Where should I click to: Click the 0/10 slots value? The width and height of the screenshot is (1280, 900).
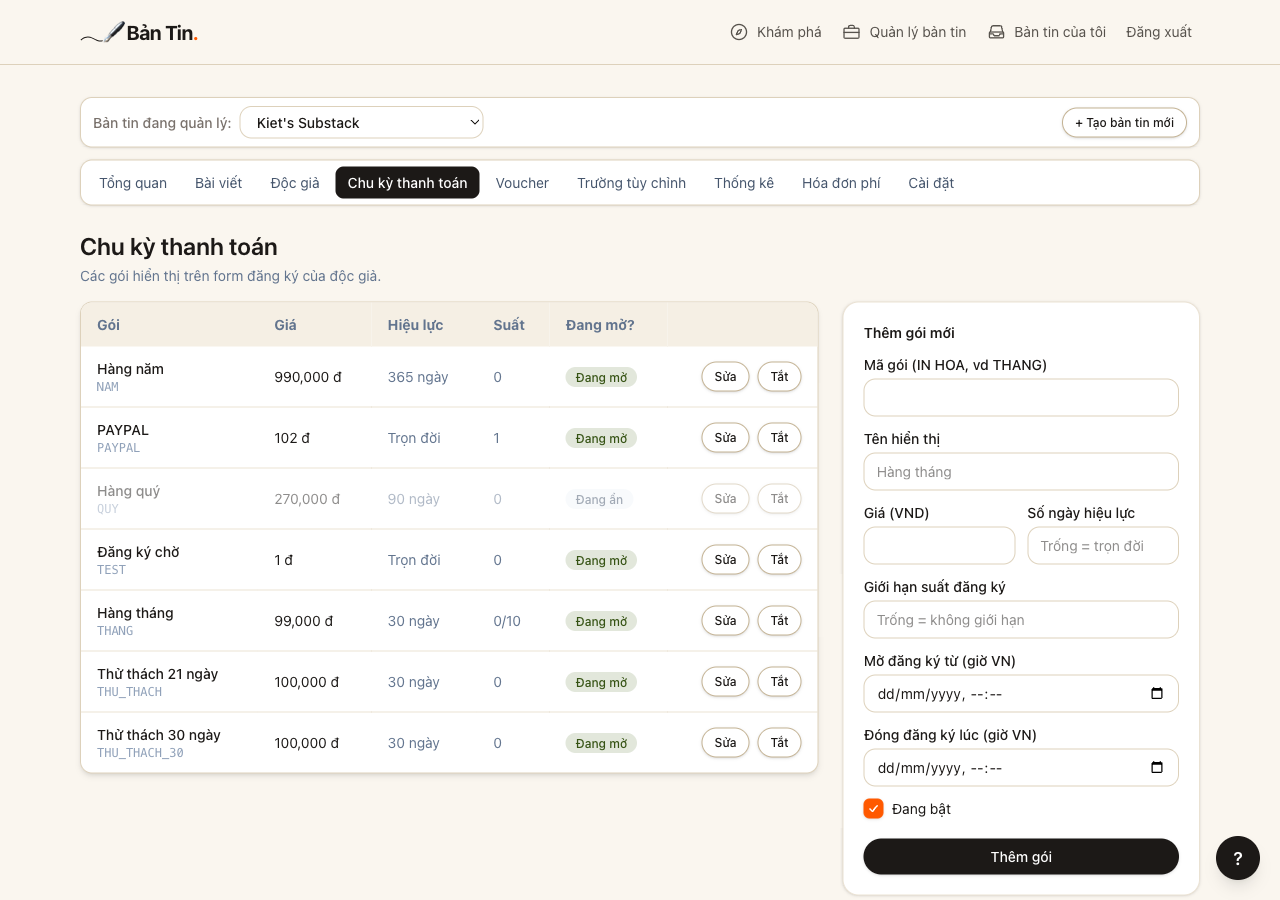tap(507, 621)
